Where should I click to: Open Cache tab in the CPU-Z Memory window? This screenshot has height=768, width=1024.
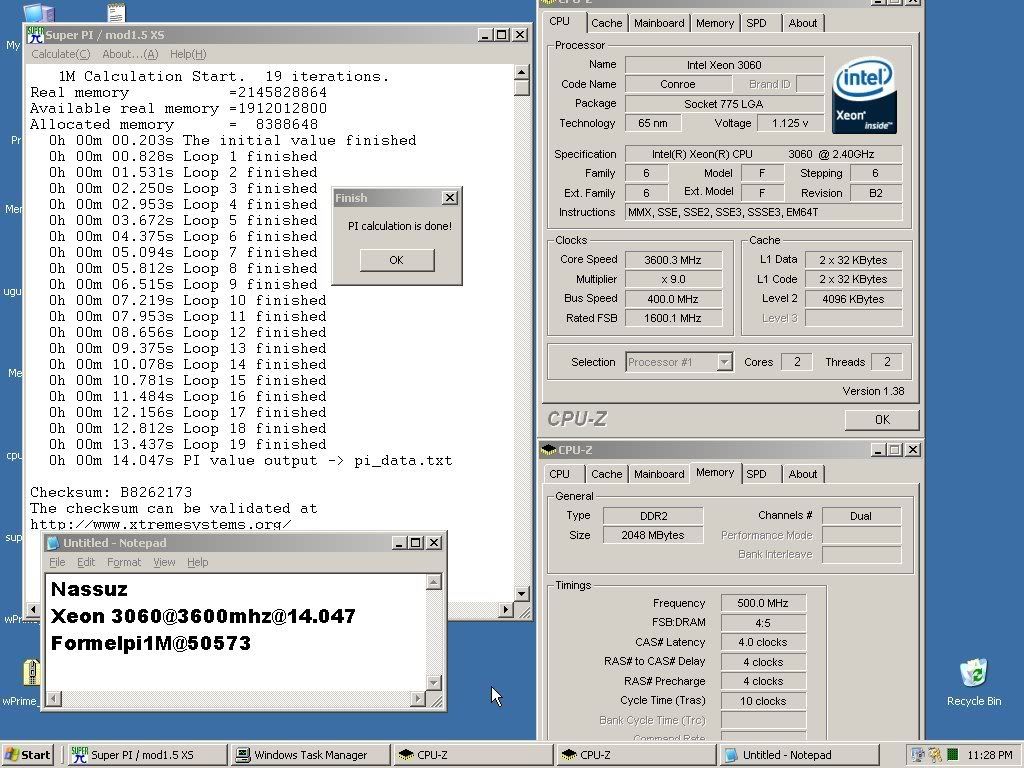click(x=607, y=474)
